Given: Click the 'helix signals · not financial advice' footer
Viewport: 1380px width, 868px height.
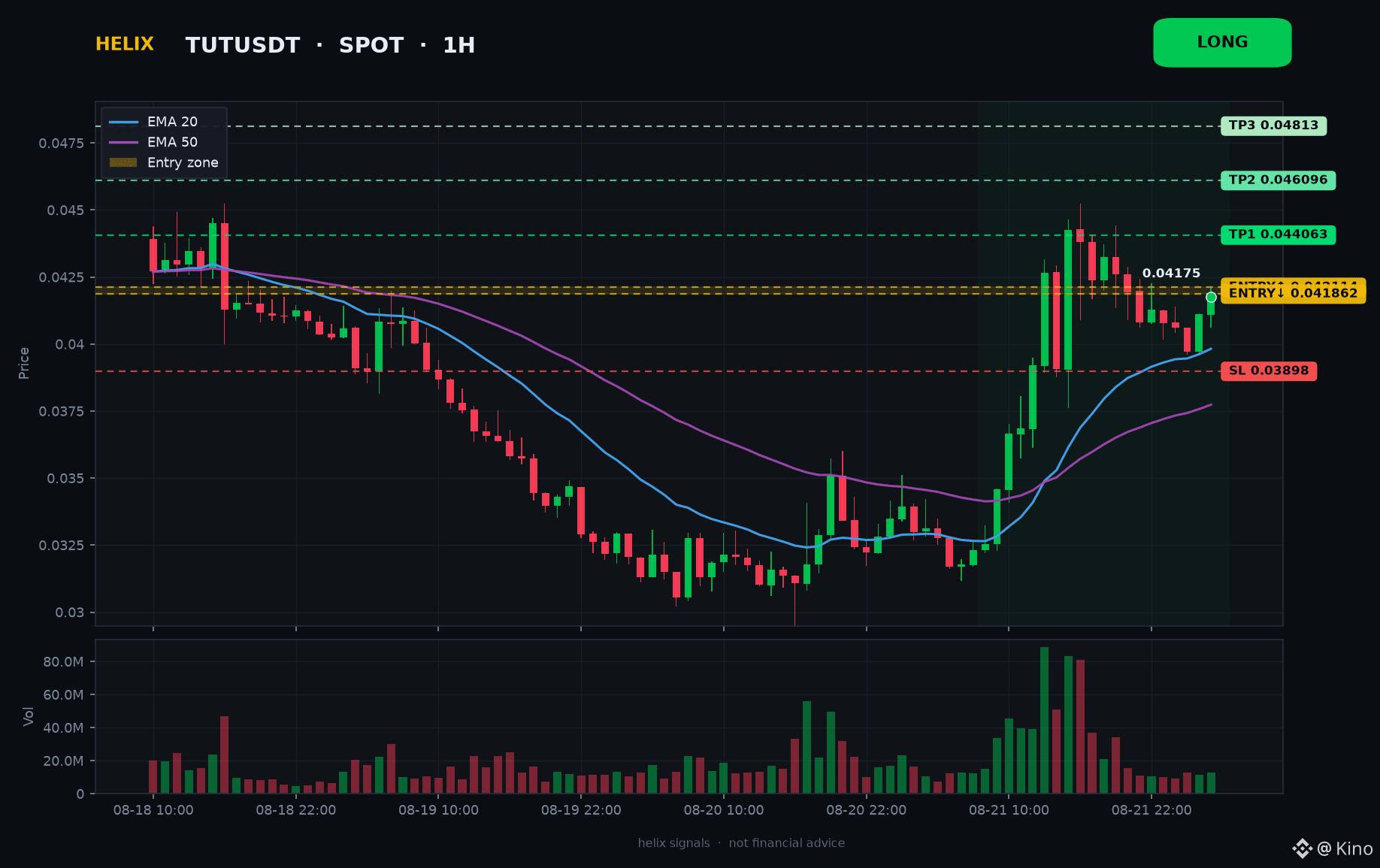Looking at the screenshot, I should point(741,843).
